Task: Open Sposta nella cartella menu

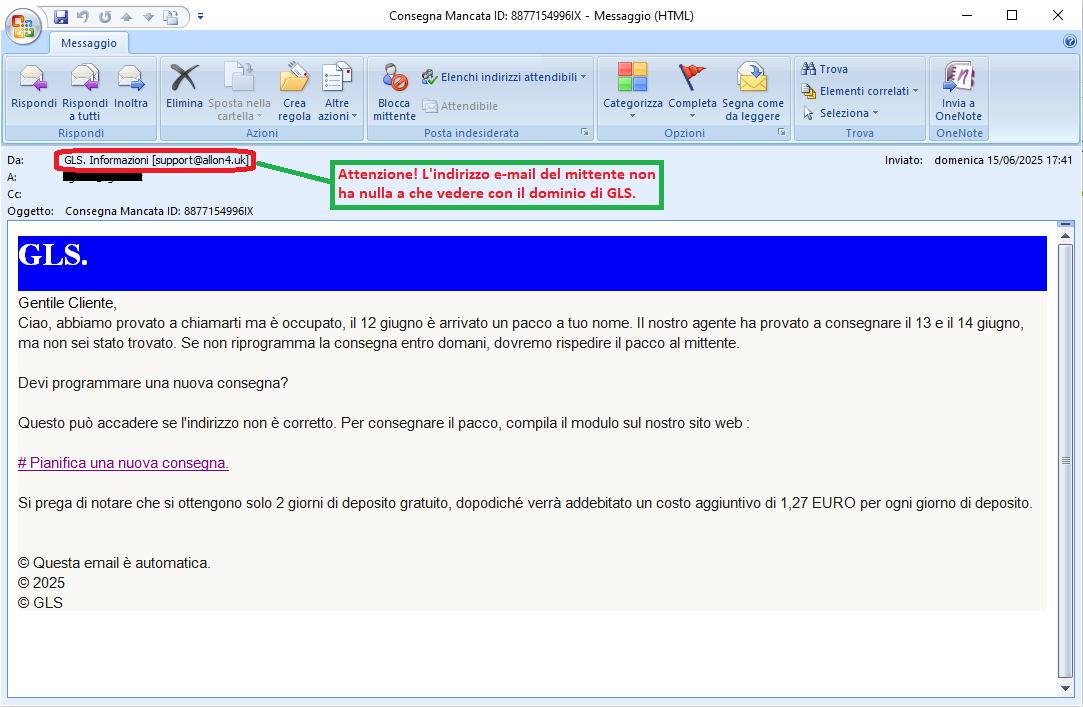Action: tap(239, 93)
